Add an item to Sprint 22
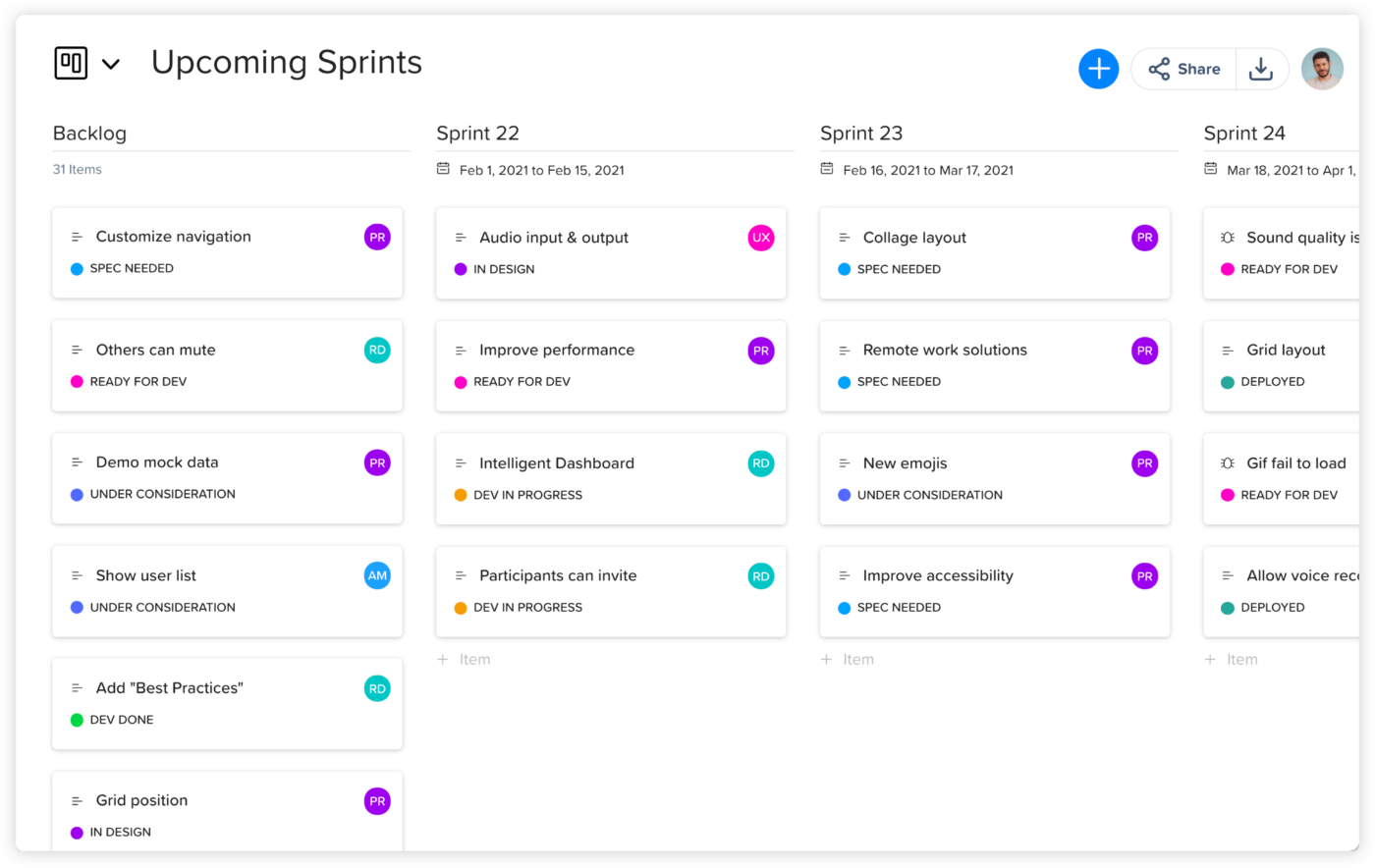 pyautogui.click(x=465, y=660)
